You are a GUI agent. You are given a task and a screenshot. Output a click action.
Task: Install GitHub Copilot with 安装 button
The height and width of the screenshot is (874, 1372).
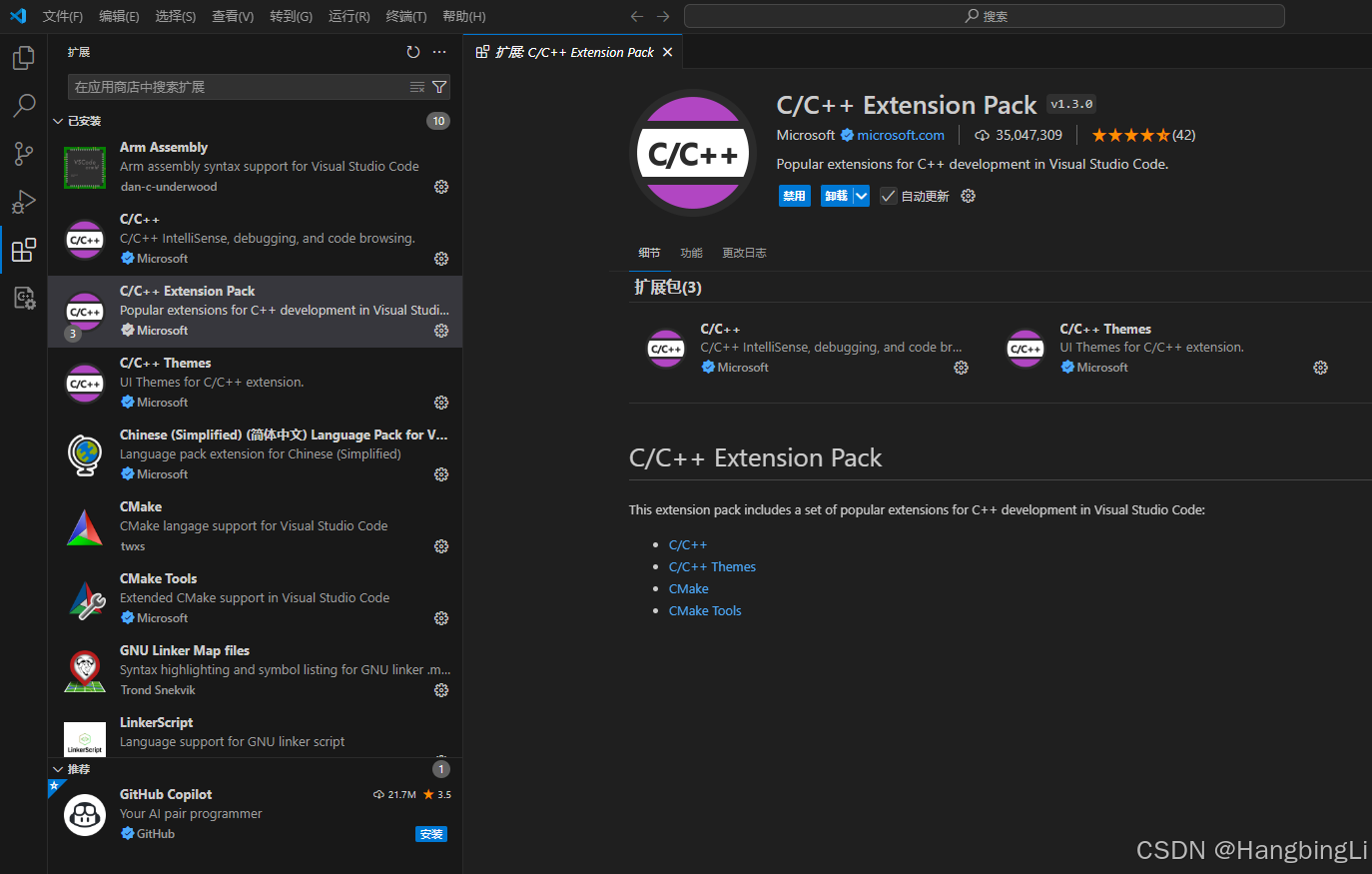pyautogui.click(x=431, y=834)
